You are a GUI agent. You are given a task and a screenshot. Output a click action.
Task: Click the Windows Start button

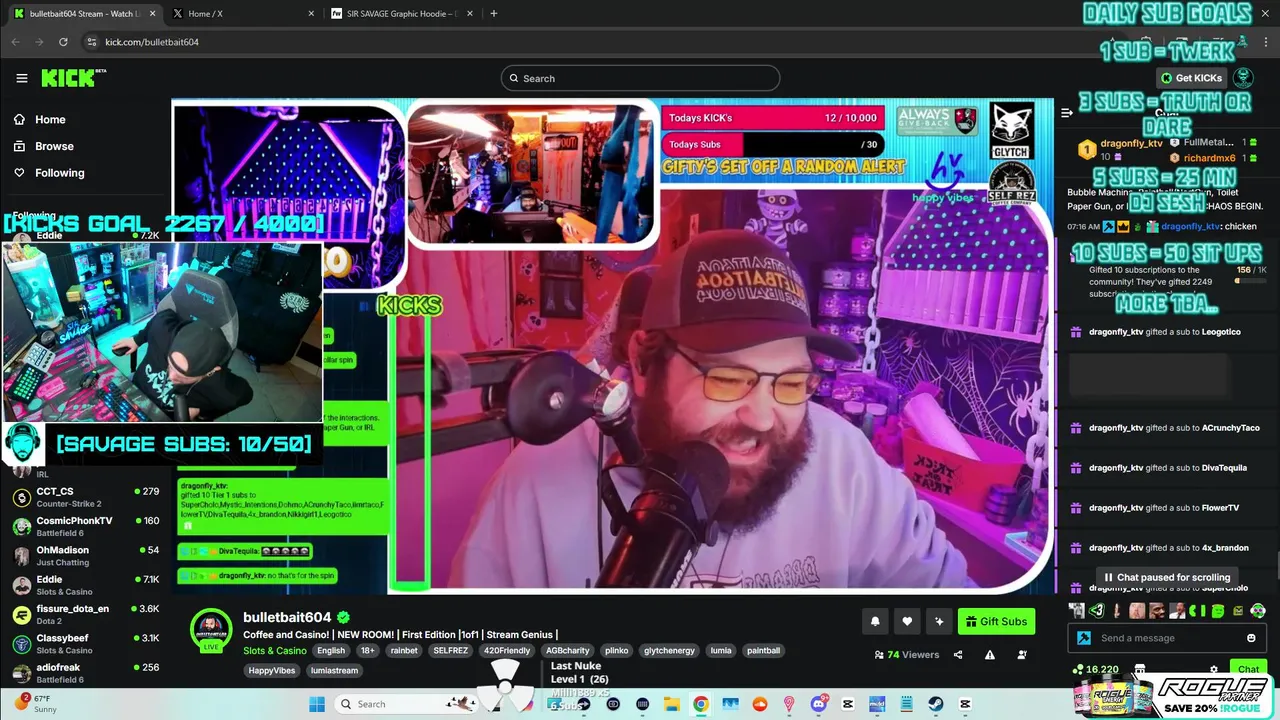[x=316, y=704]
